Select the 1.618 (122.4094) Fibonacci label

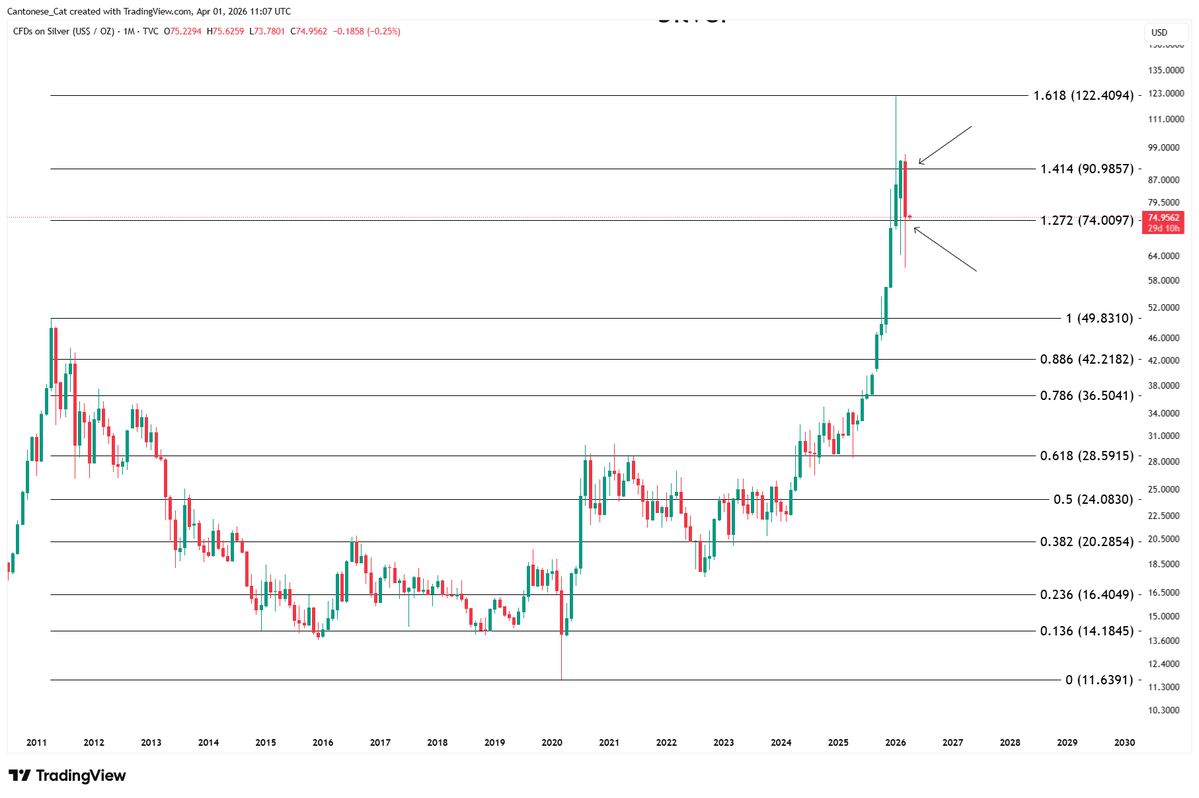pos(1083,96)
